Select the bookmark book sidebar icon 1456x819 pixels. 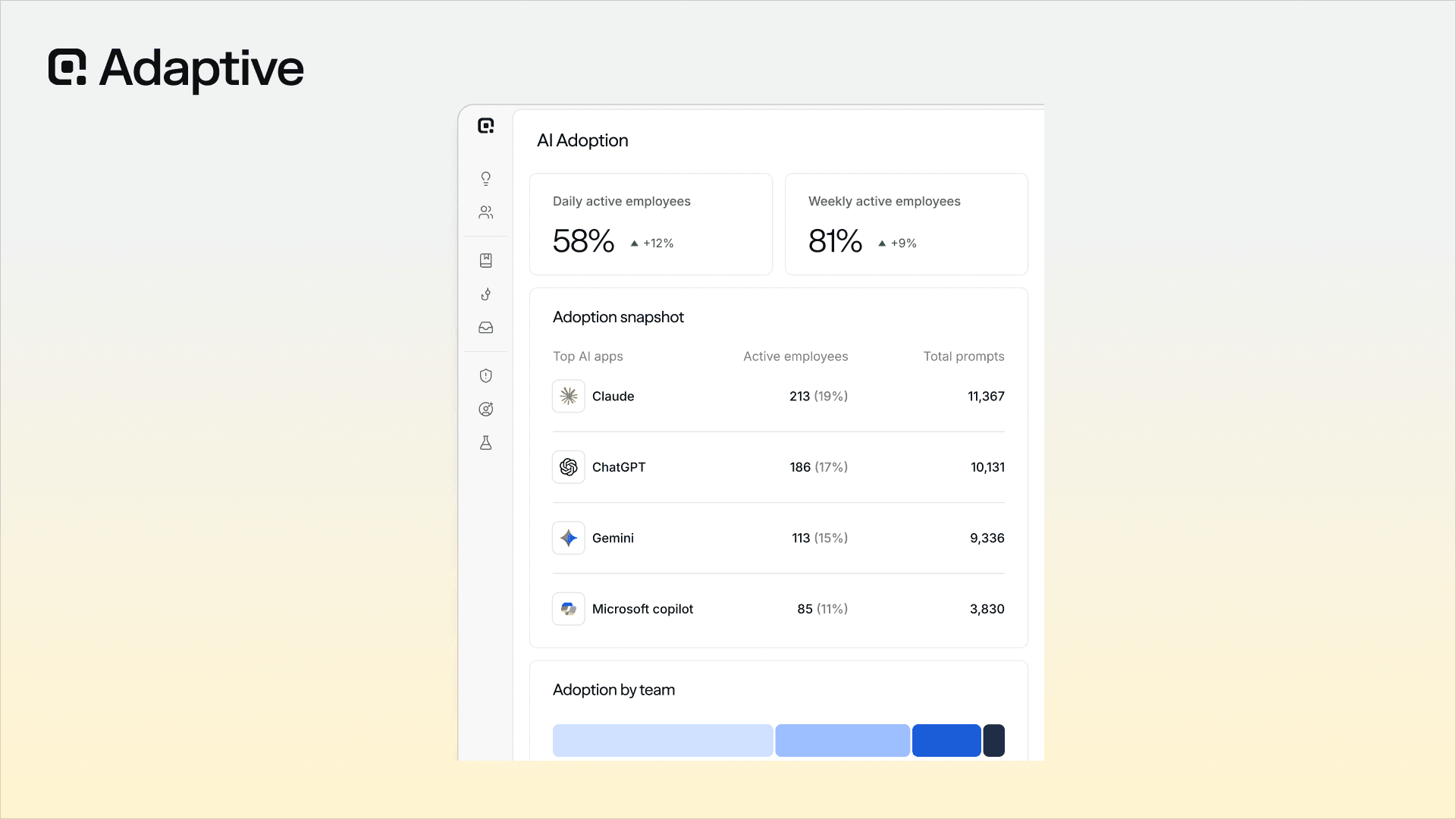pyautogui.click(x=486, y=260)
